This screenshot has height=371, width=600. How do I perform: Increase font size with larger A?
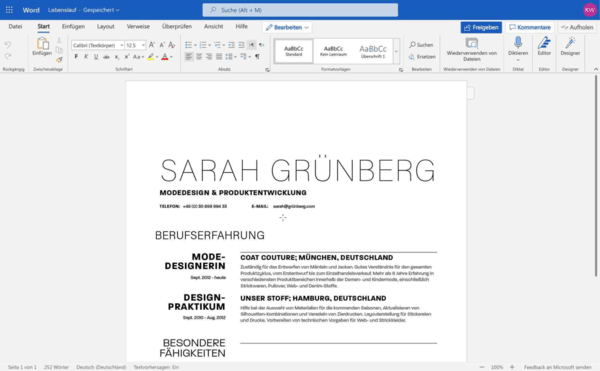pos(152,45)
